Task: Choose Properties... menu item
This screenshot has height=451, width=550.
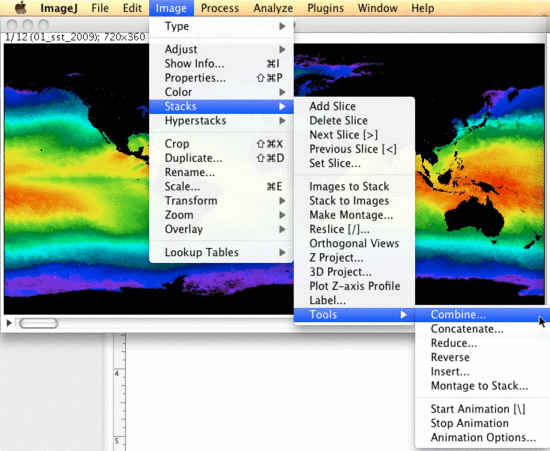Action: click(221, 78)
